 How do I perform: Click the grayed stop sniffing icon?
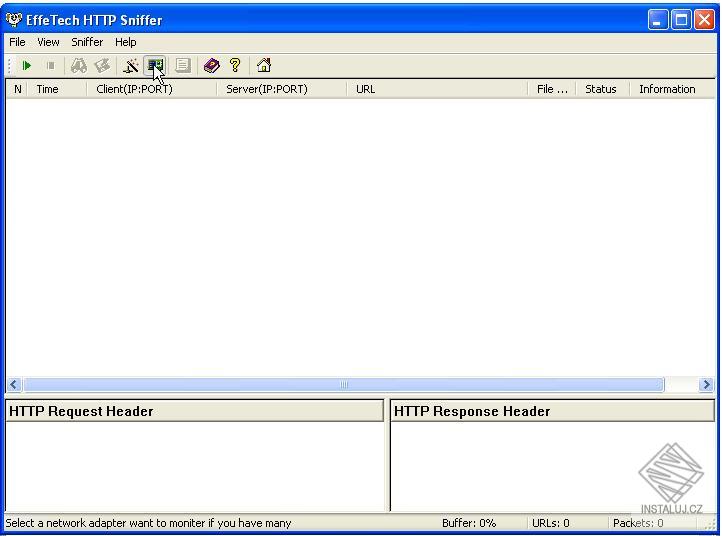[x=51, y=66]
